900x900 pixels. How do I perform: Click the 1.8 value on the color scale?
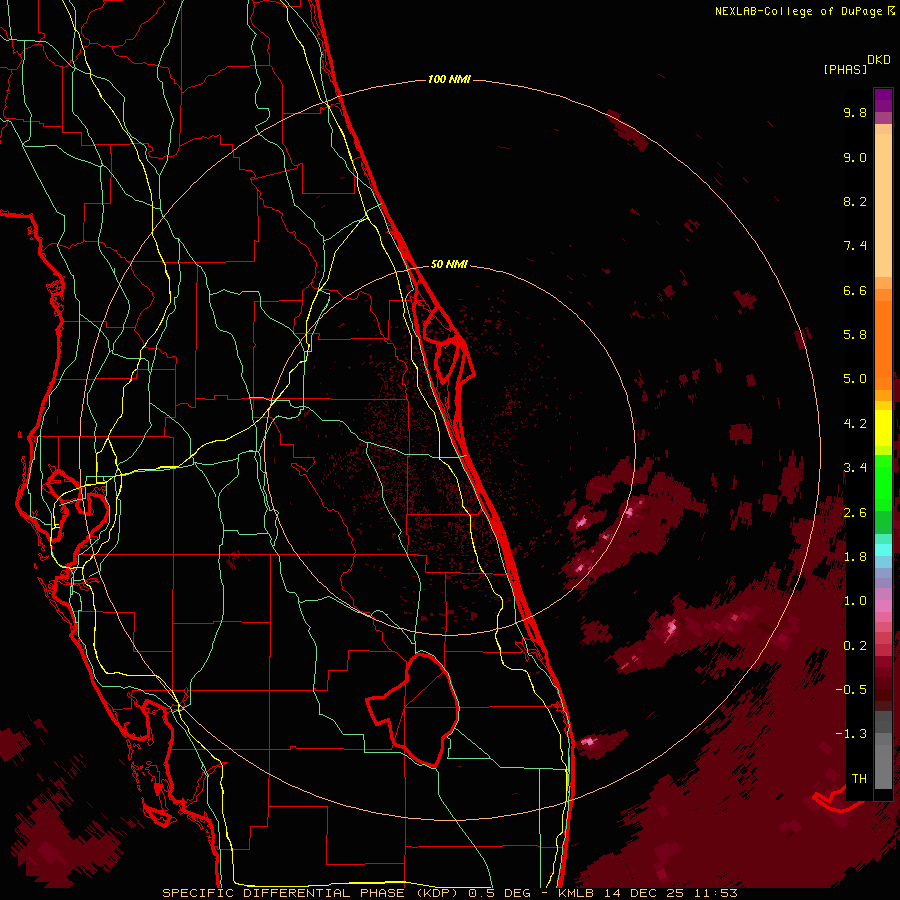coord(855,557)
